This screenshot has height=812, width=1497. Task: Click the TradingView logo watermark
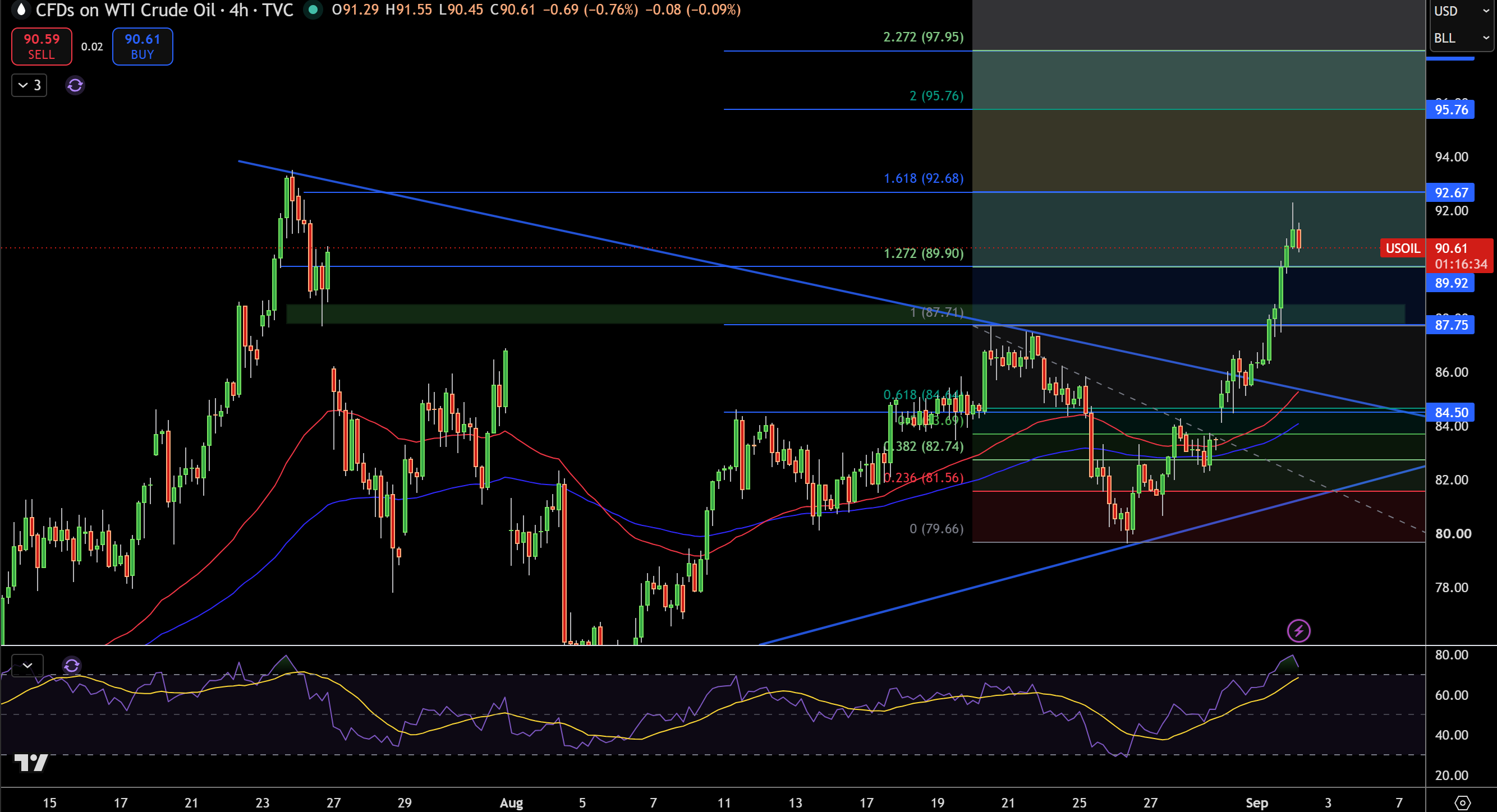point(31,762)
